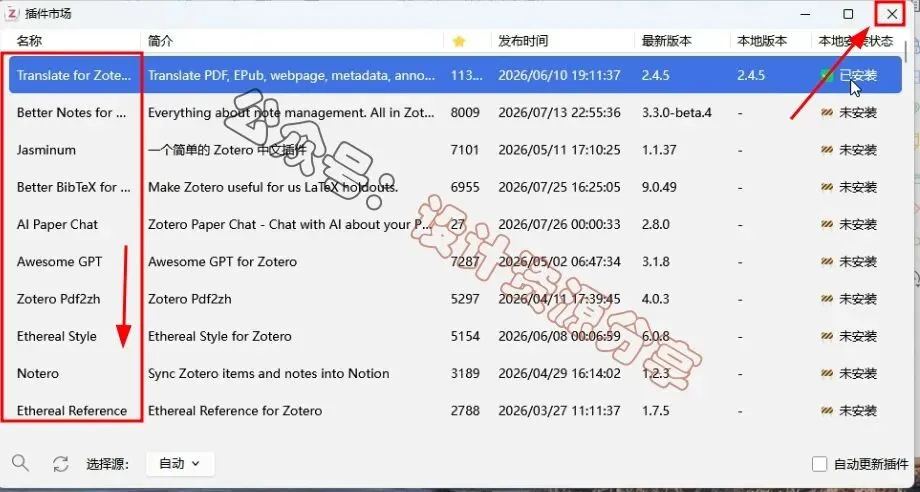
Task: Click description 'Make Zotero useful for us LaTeX holdouts.'
Action: (x=273, y=187)
